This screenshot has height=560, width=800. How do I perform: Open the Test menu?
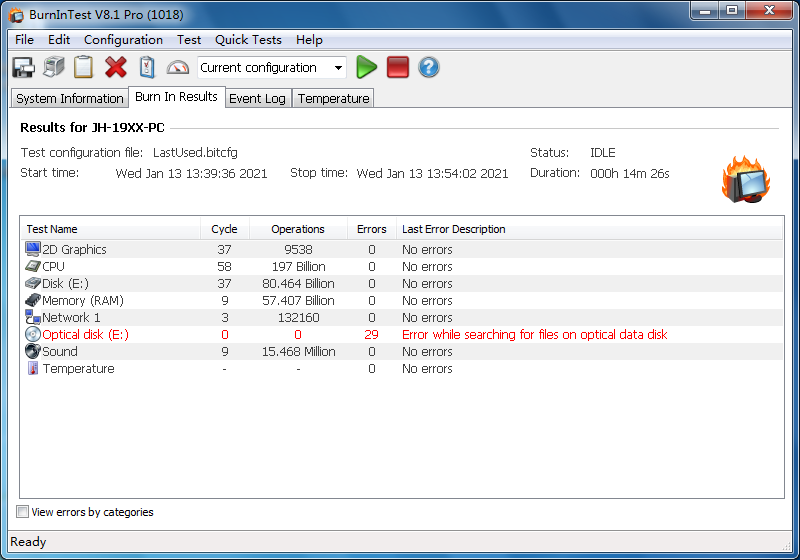coord(189,40)
